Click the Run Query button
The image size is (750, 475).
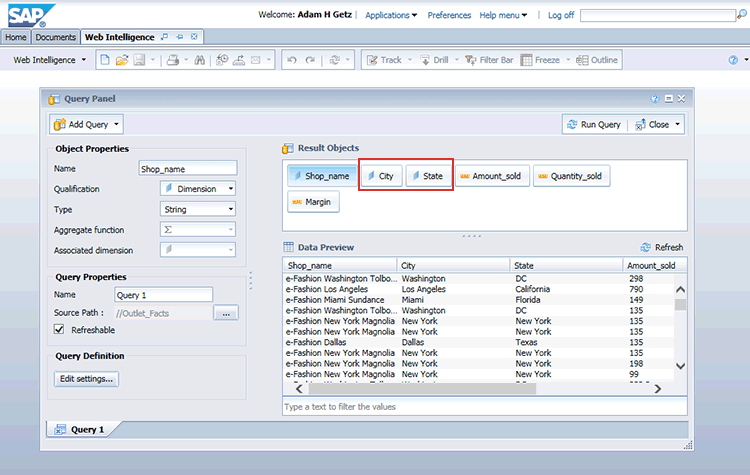click(x=594, y=124)
